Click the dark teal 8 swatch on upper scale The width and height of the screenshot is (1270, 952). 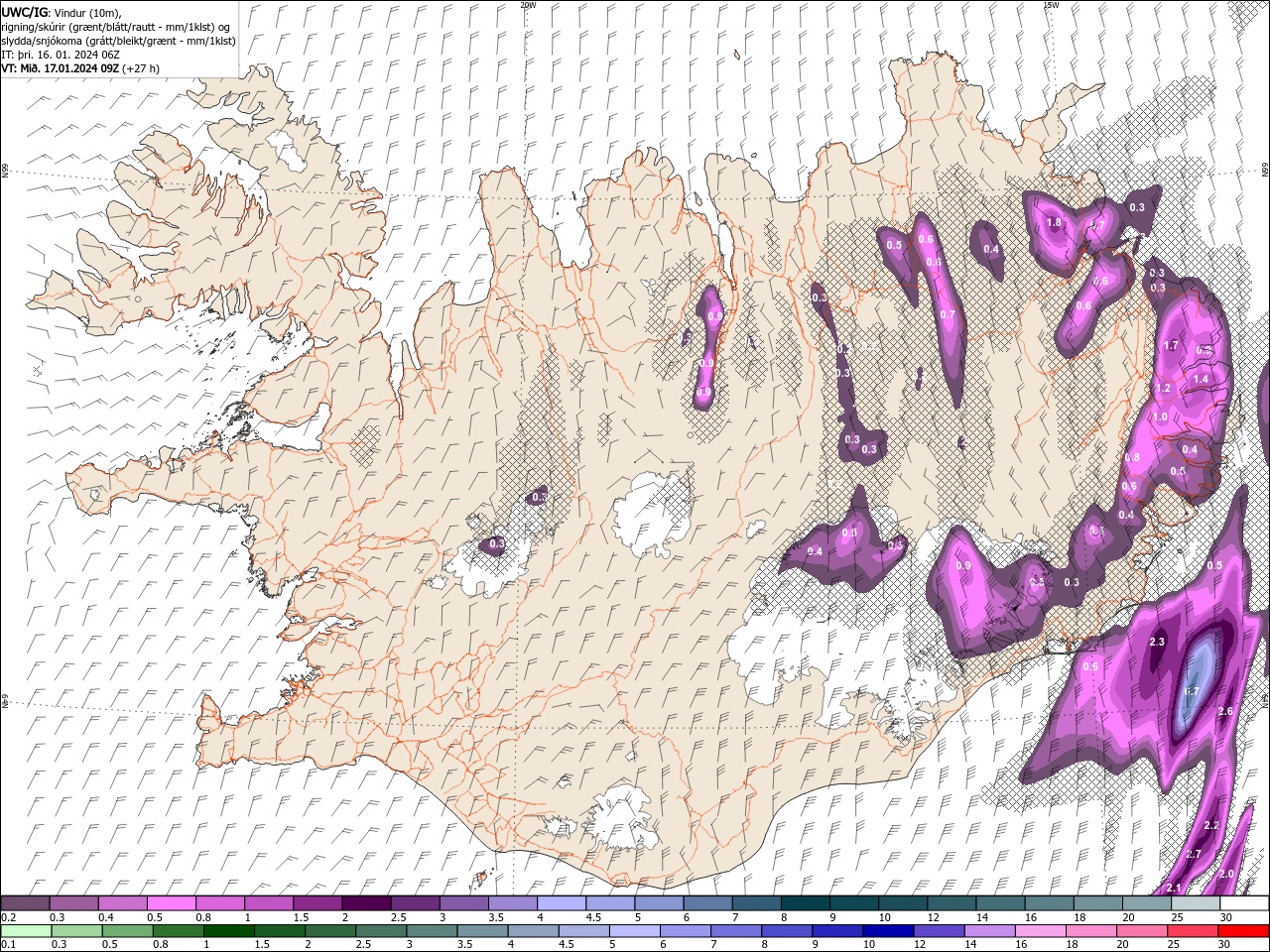pos(805,903)
